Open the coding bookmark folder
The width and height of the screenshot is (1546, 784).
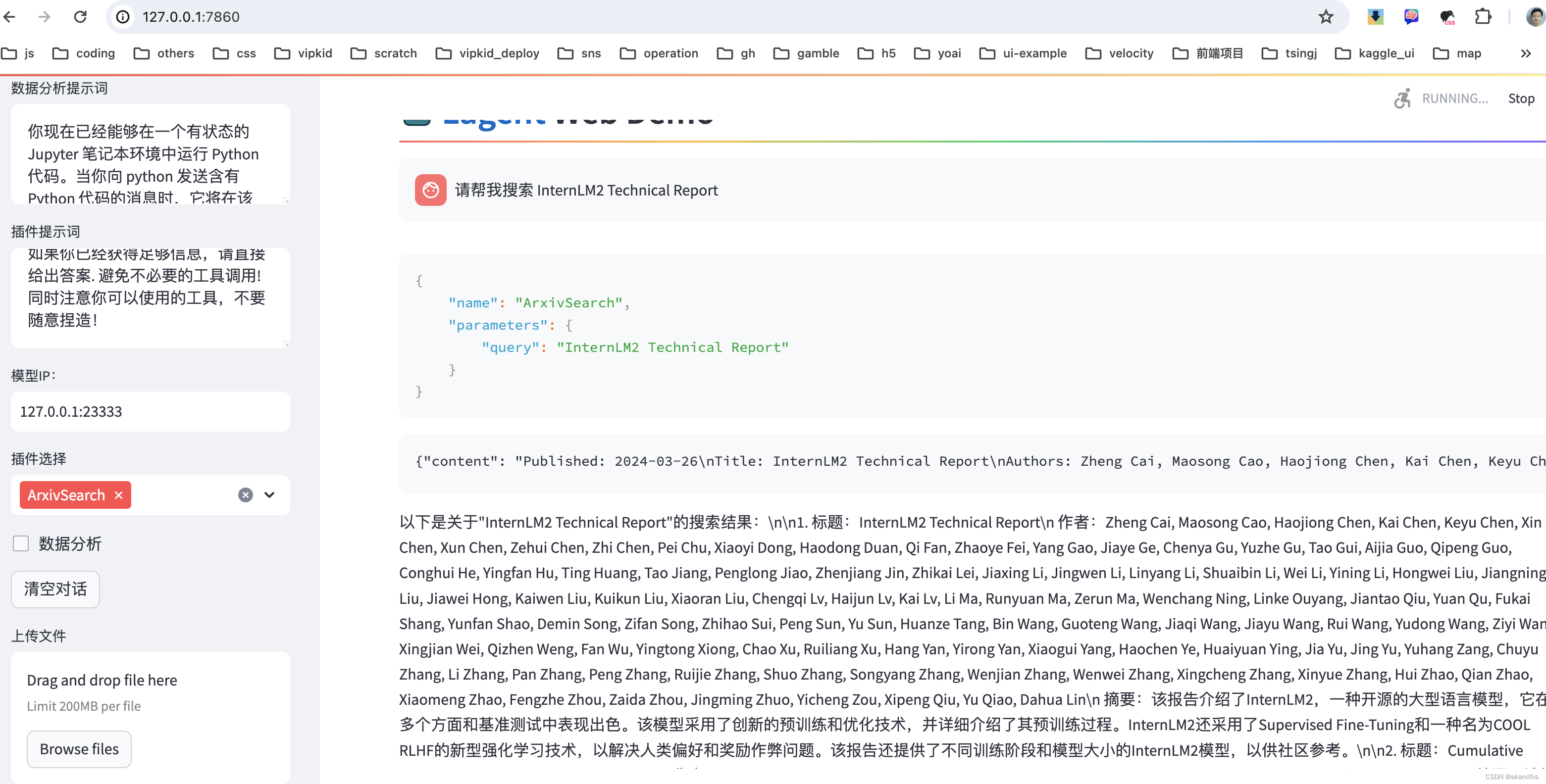[x=83, y=53]
